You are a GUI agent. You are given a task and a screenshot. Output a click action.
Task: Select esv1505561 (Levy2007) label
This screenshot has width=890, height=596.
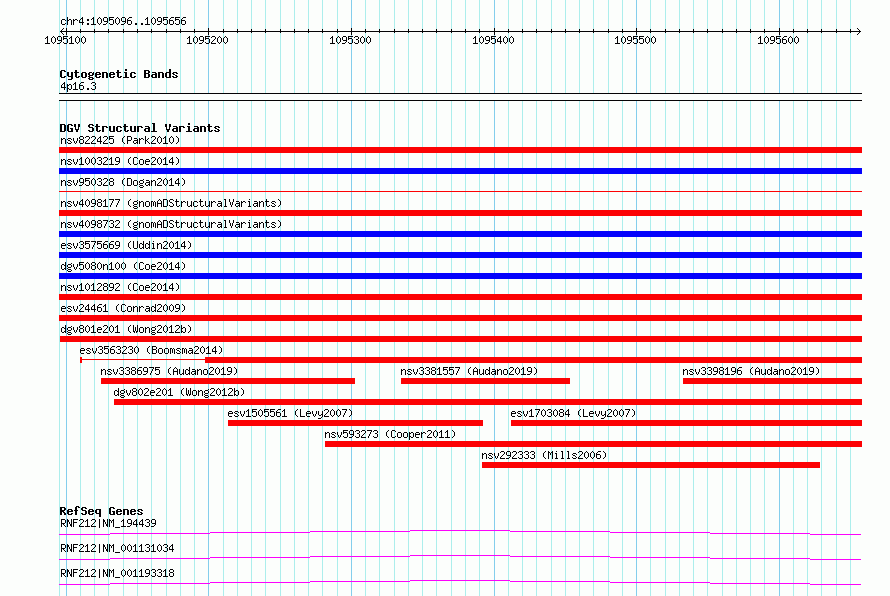click(x=290, y=413)
